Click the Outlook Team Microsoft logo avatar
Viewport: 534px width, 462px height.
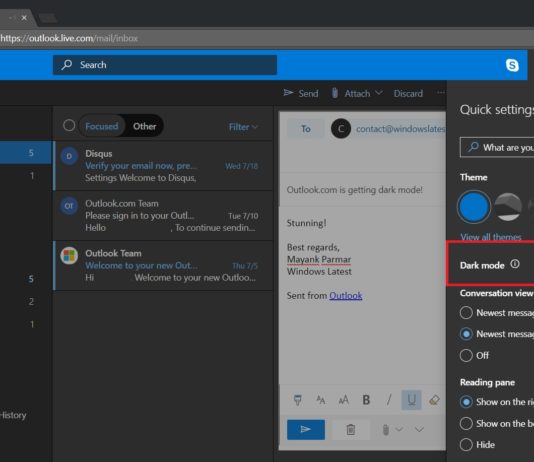(x=69, y=256)
